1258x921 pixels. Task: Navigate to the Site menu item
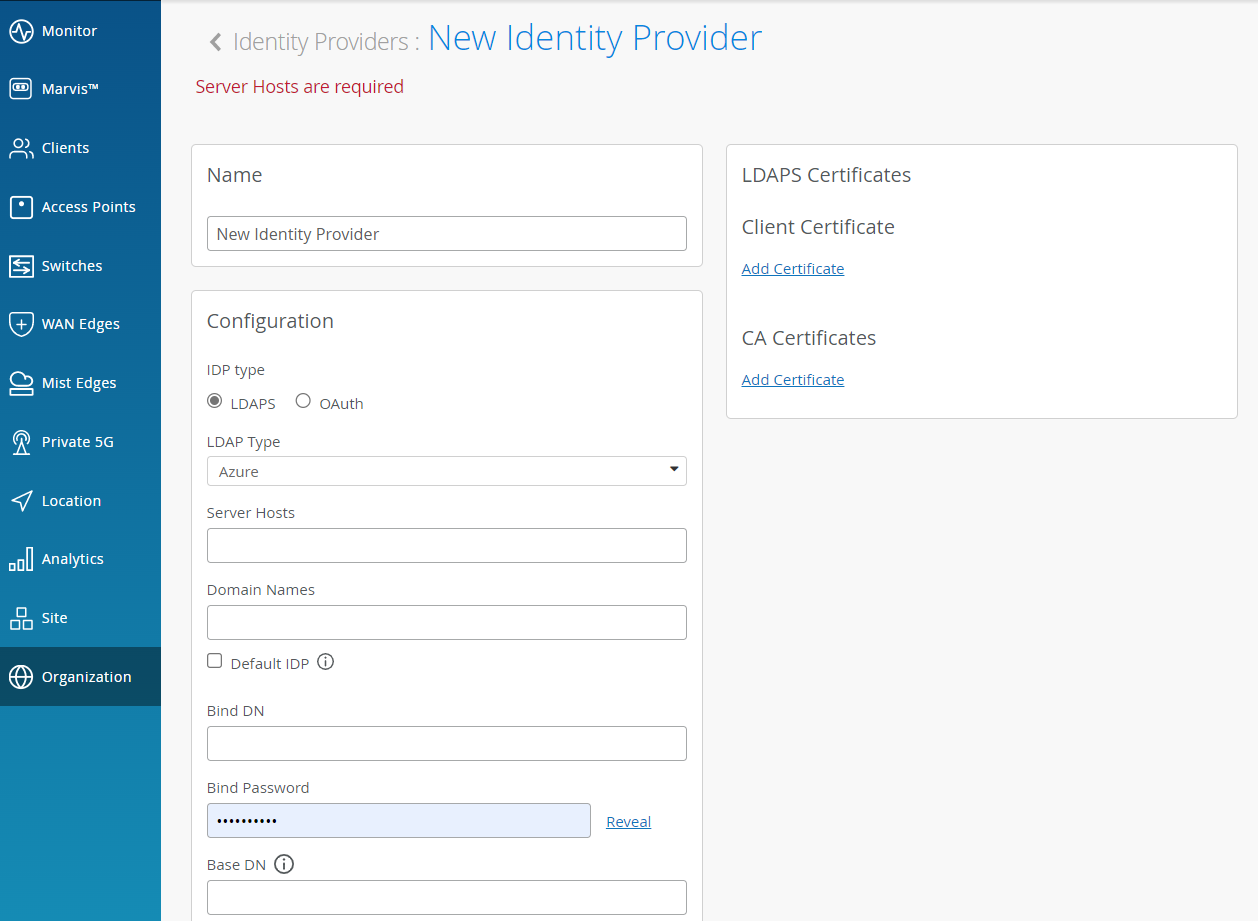click(x=54, y=618)
